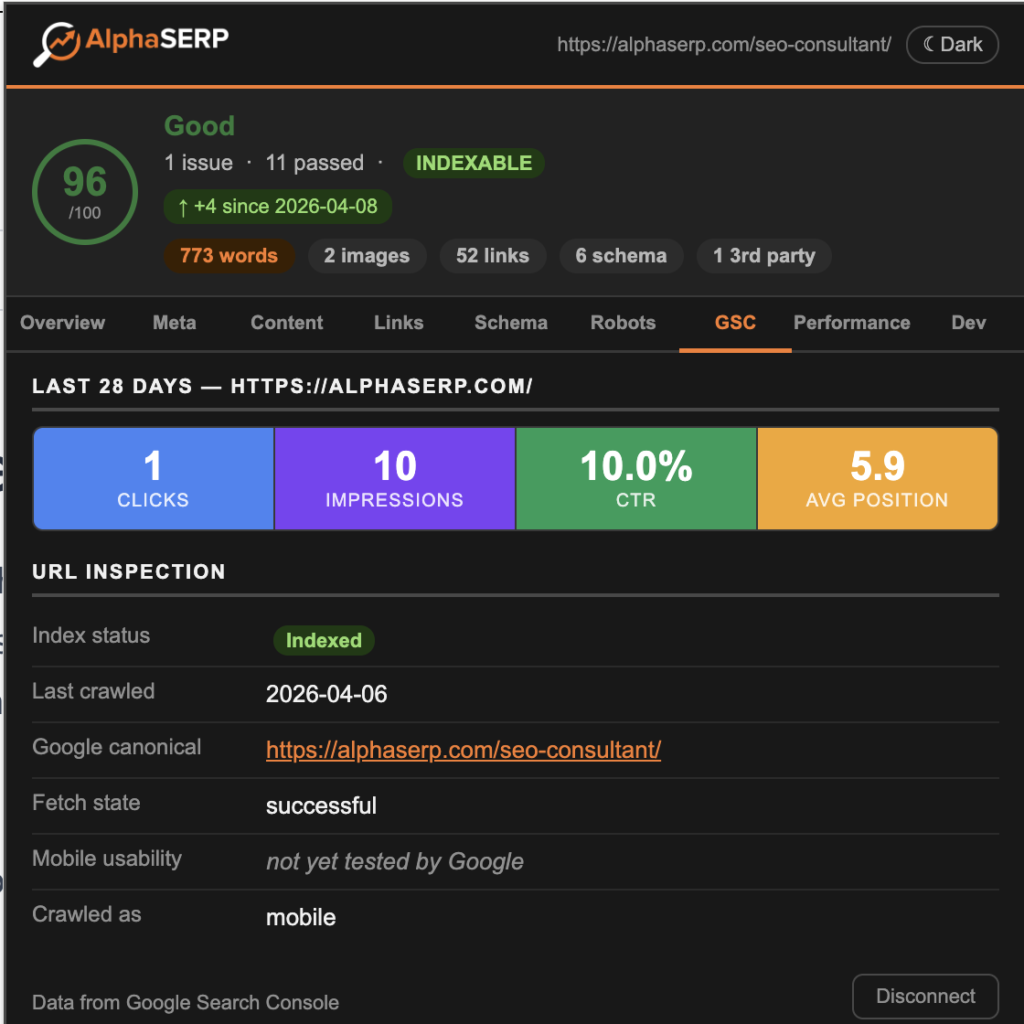Image resolution: width=1024 pixels, height=1024 pixels.
Task: Click the 2 images pill
Action: (x=367, y=255)
